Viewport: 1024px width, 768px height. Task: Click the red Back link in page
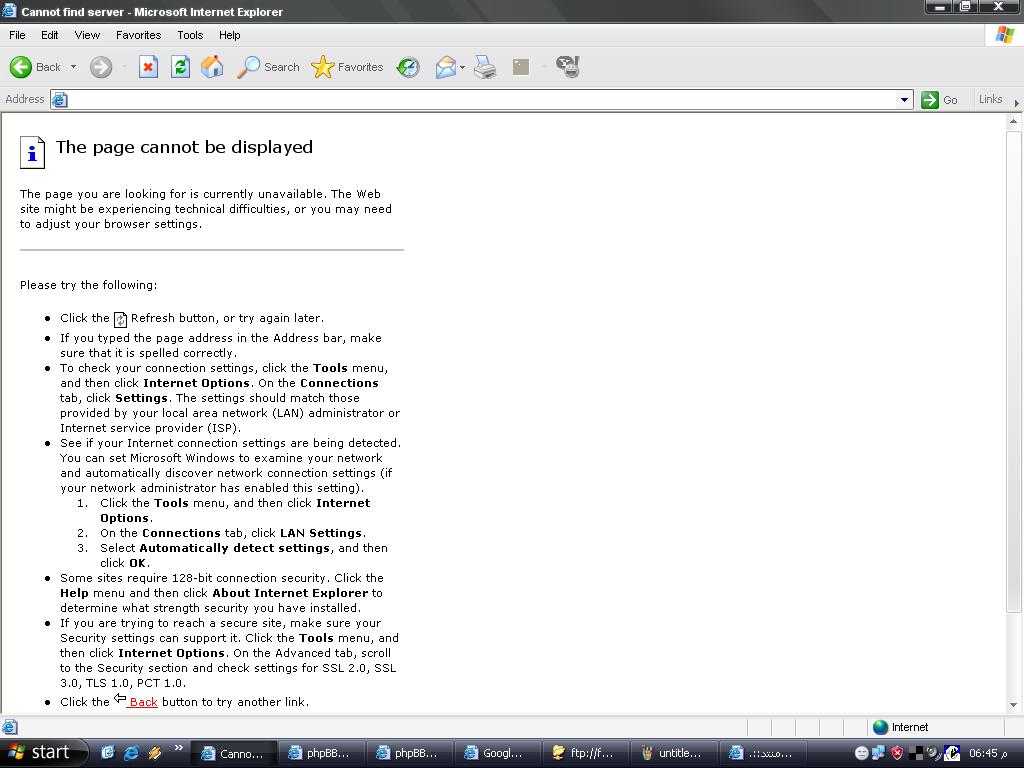(143, 702)
